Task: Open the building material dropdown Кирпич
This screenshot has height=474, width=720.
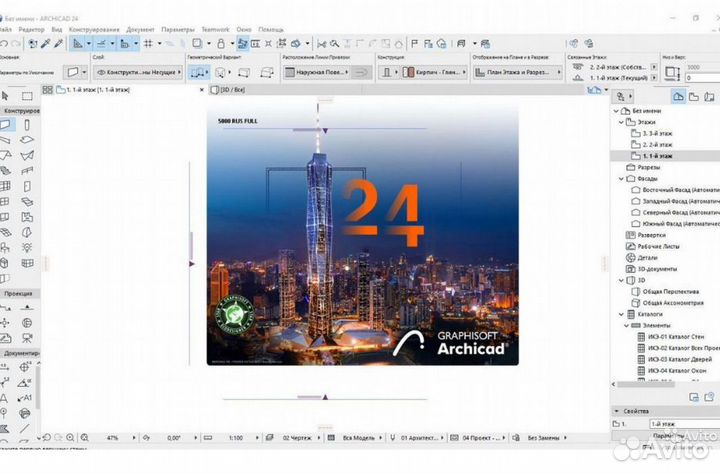Action: click(435, 72)
